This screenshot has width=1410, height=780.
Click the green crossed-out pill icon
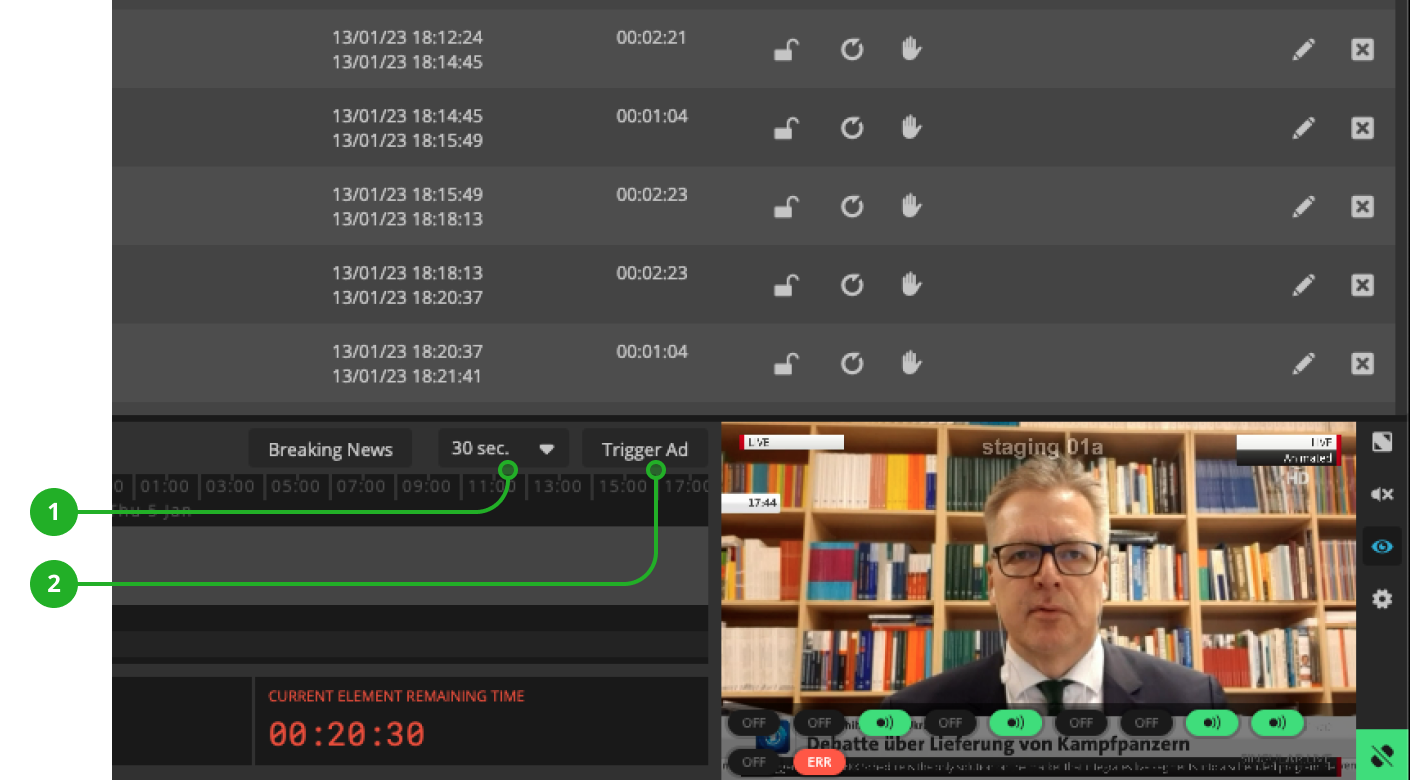1382,756
